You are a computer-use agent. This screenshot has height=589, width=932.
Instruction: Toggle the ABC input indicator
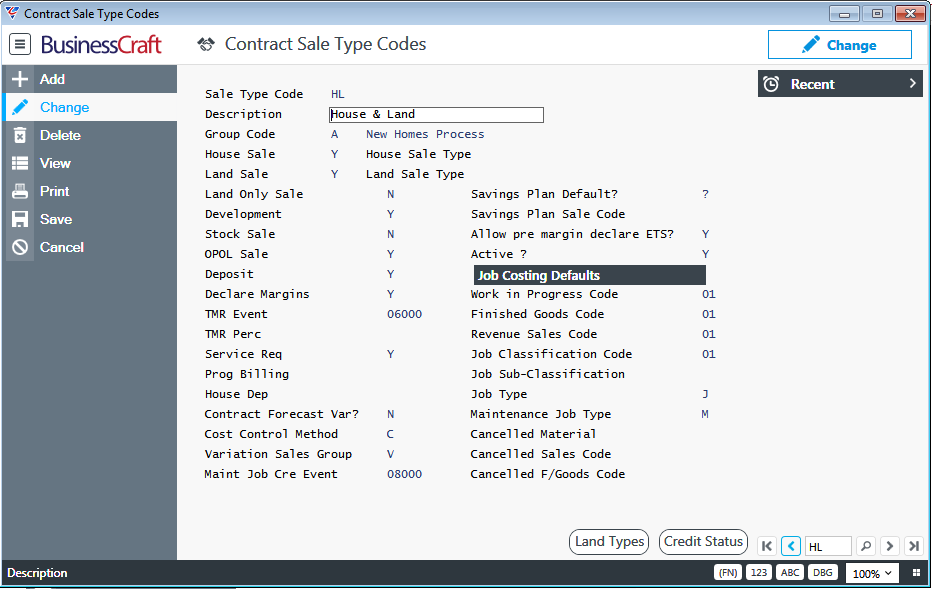click(790, 572)
